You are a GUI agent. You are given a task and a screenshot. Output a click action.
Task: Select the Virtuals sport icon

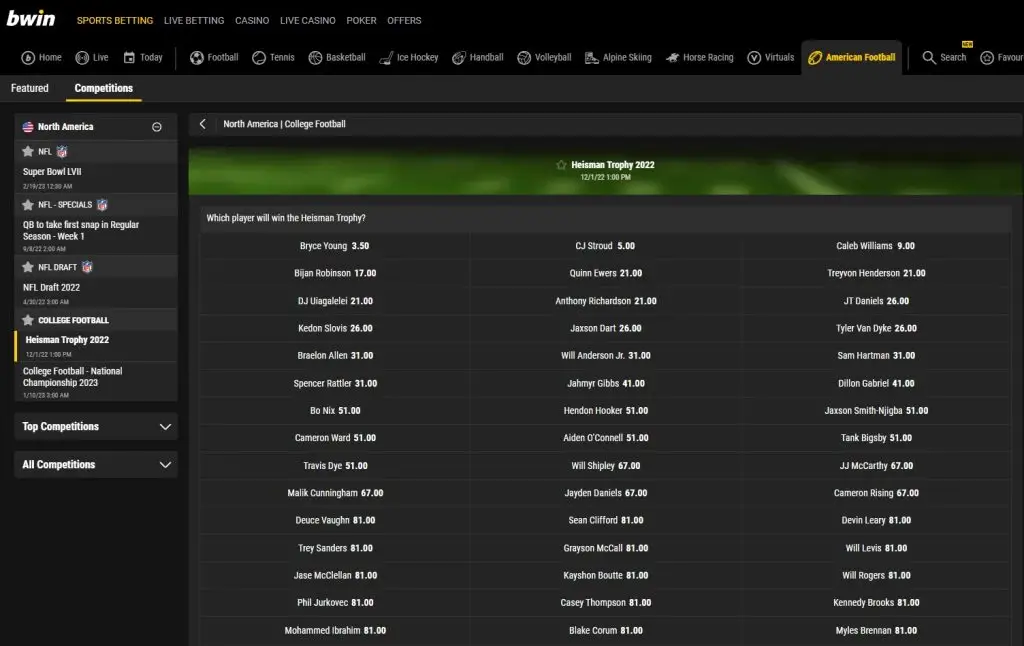pos(754,57)
